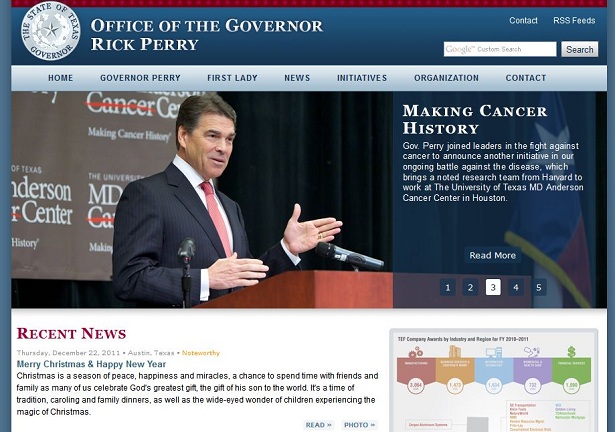
Task: Click the Governor Perry speaking photo
Action: click(202, 200)
